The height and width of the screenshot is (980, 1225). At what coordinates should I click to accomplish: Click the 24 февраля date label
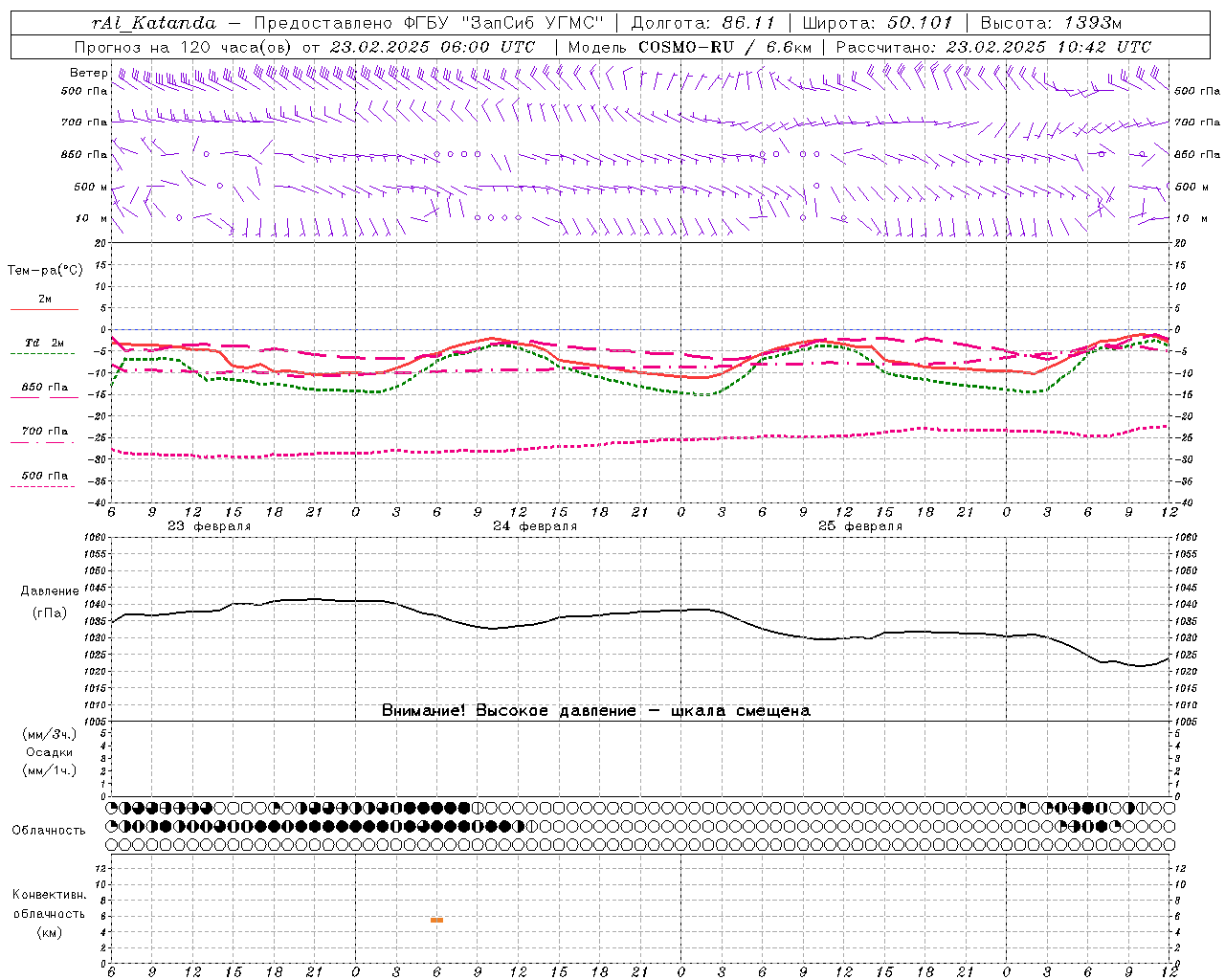click(535, 526)
